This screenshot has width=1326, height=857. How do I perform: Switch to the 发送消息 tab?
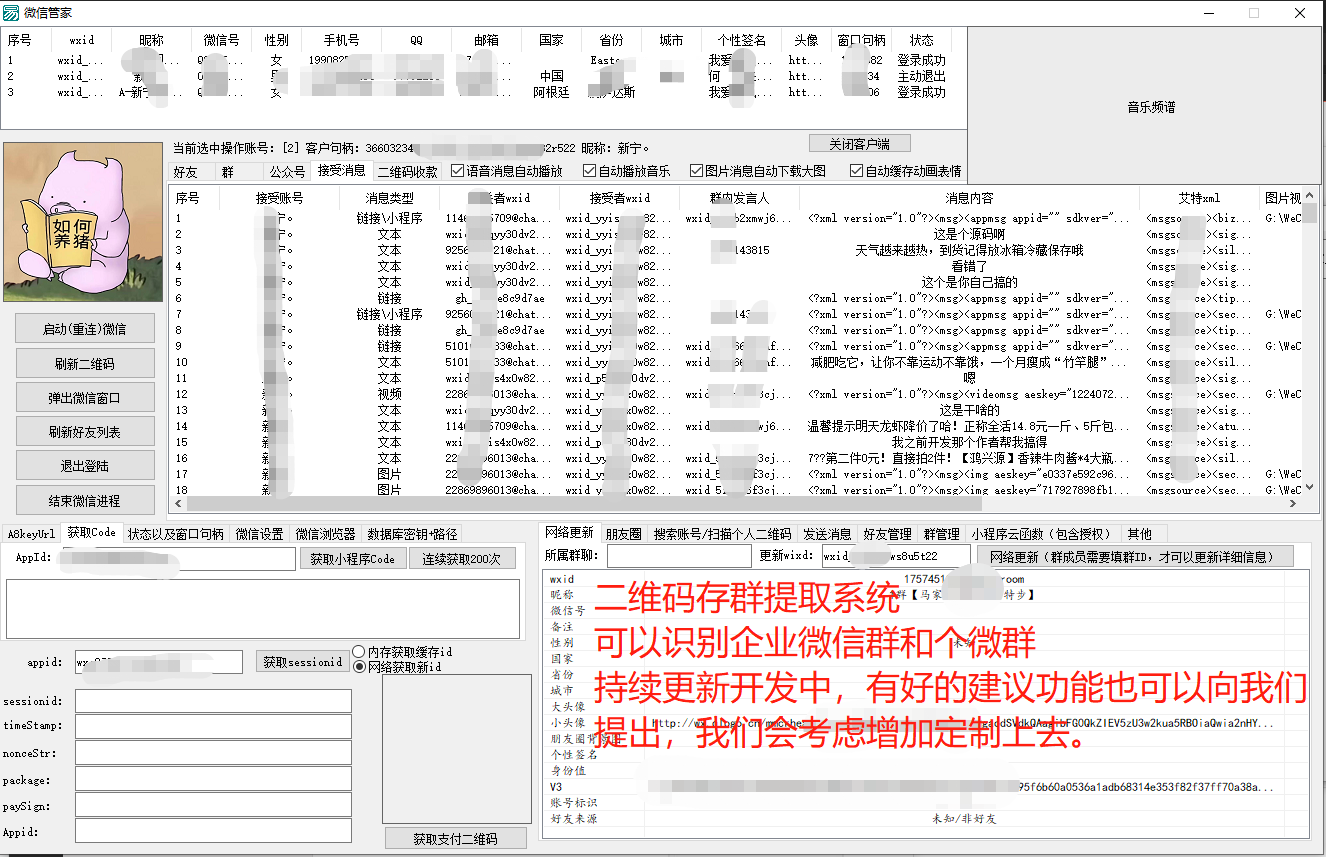click(827, 534)
